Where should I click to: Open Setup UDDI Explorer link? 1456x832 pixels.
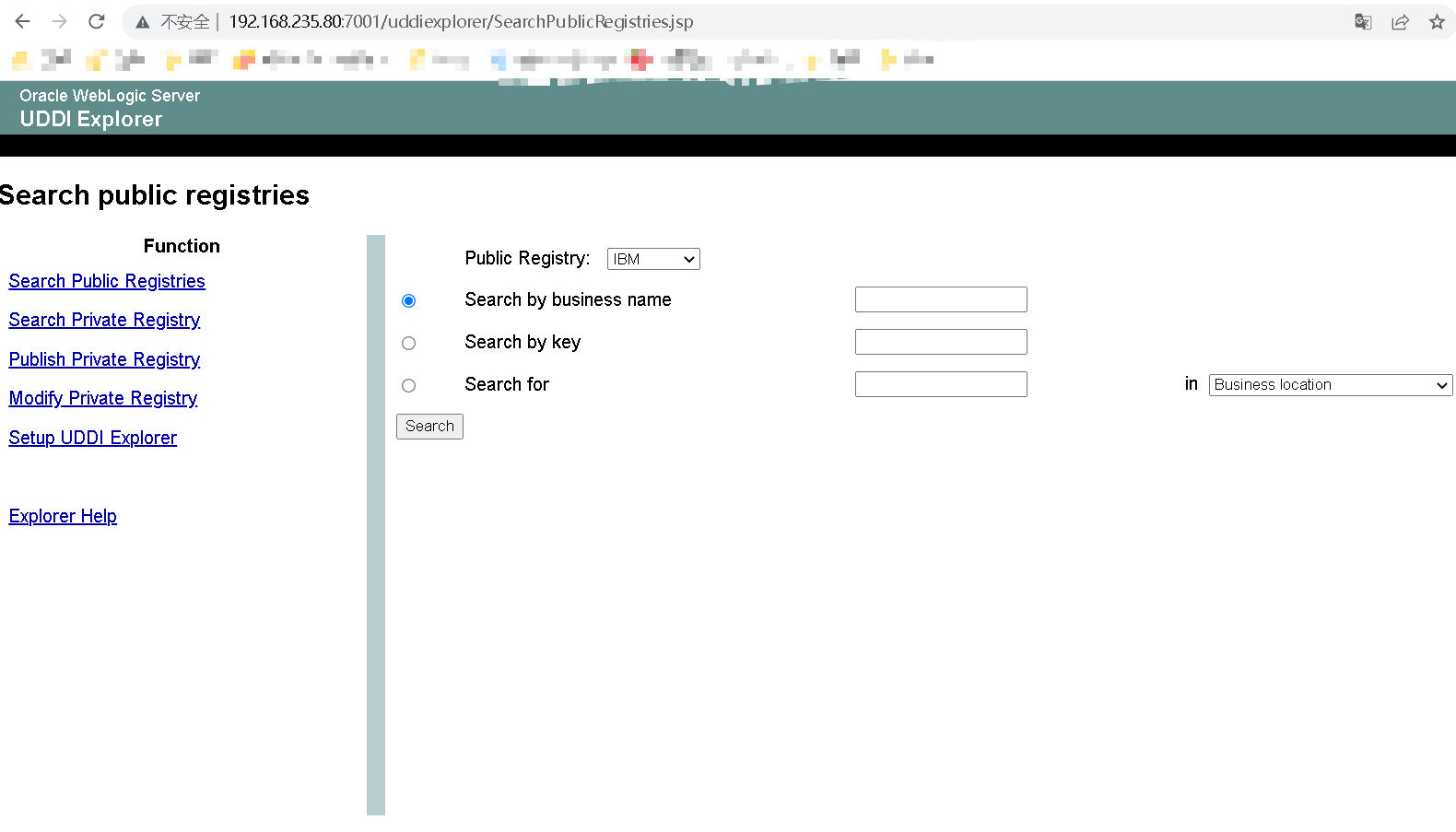pyautogui.click(x=93, y=438)
